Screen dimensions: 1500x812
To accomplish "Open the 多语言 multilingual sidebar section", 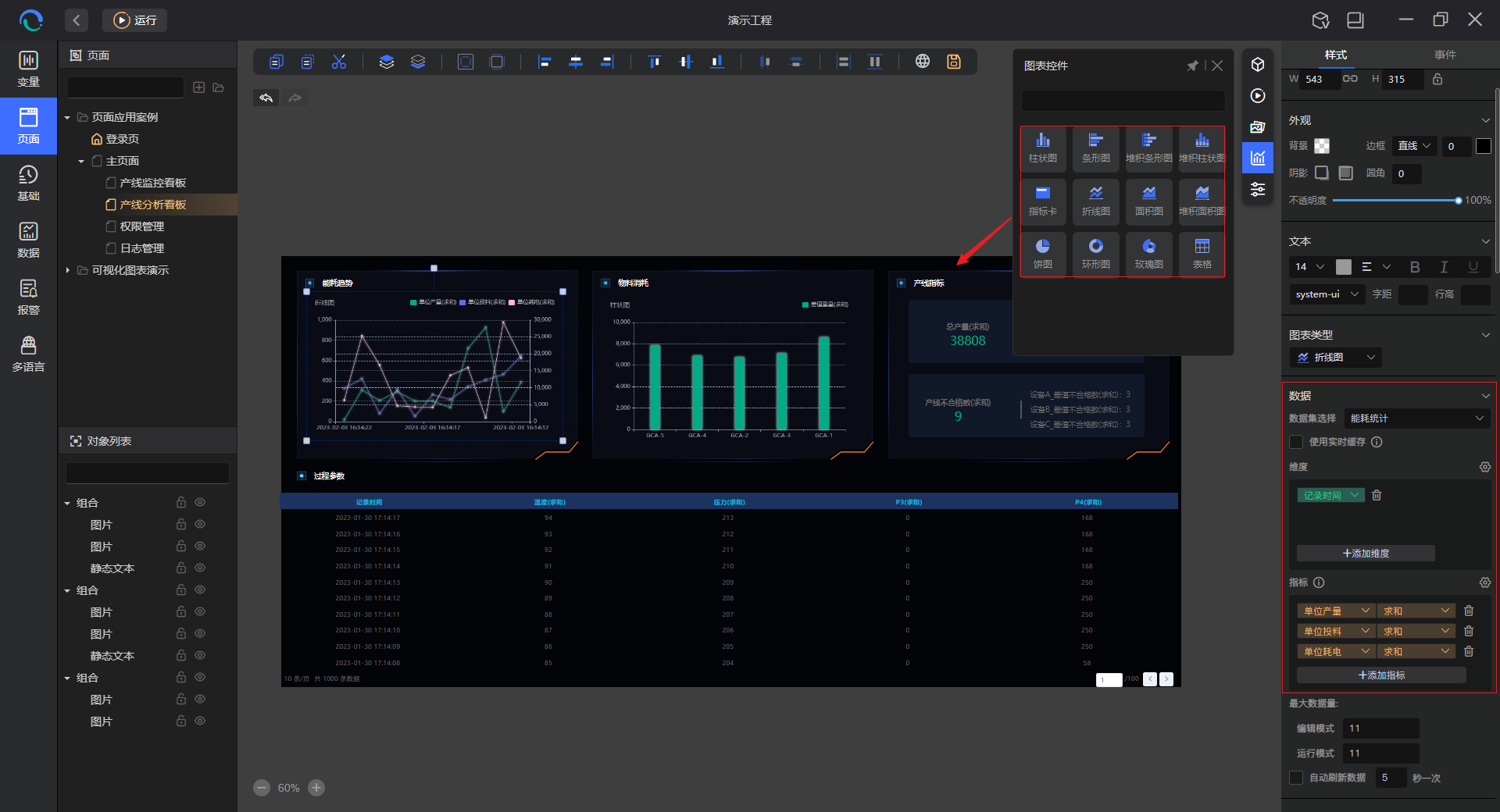I will coord(28,354).
